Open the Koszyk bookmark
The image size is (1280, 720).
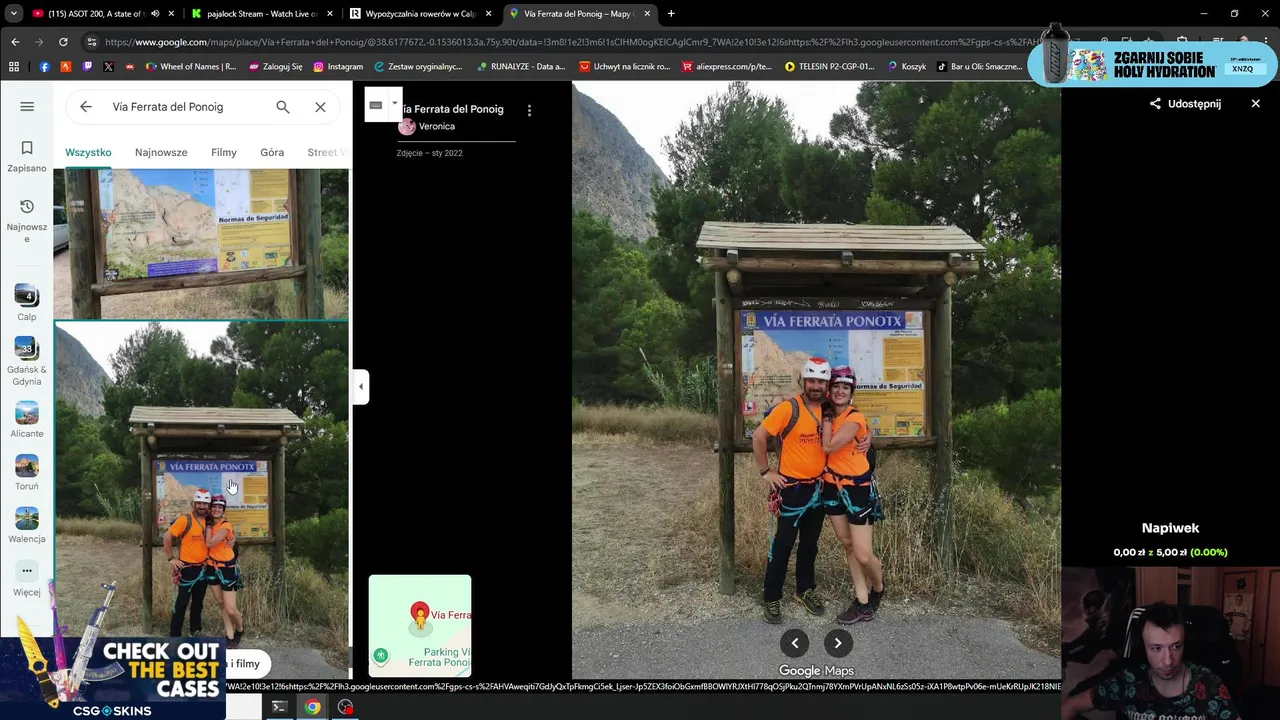click(906, 67)
